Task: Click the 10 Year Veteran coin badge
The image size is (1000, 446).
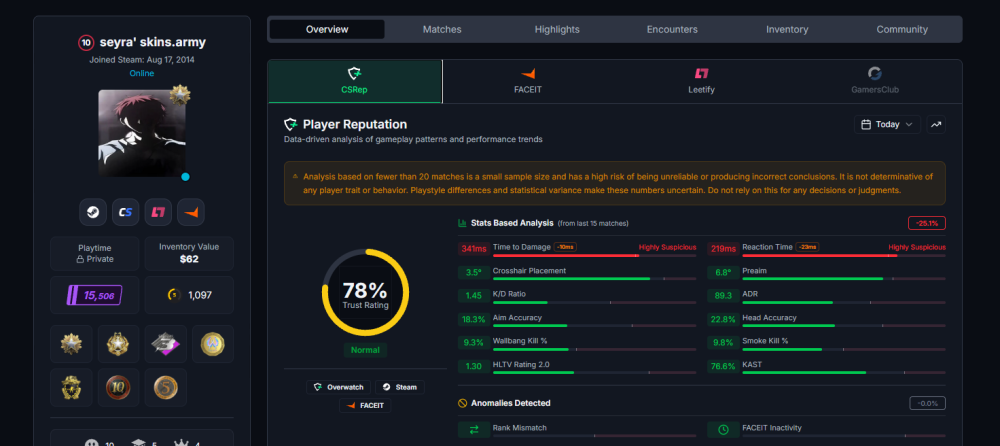Action: coord(119,387)
